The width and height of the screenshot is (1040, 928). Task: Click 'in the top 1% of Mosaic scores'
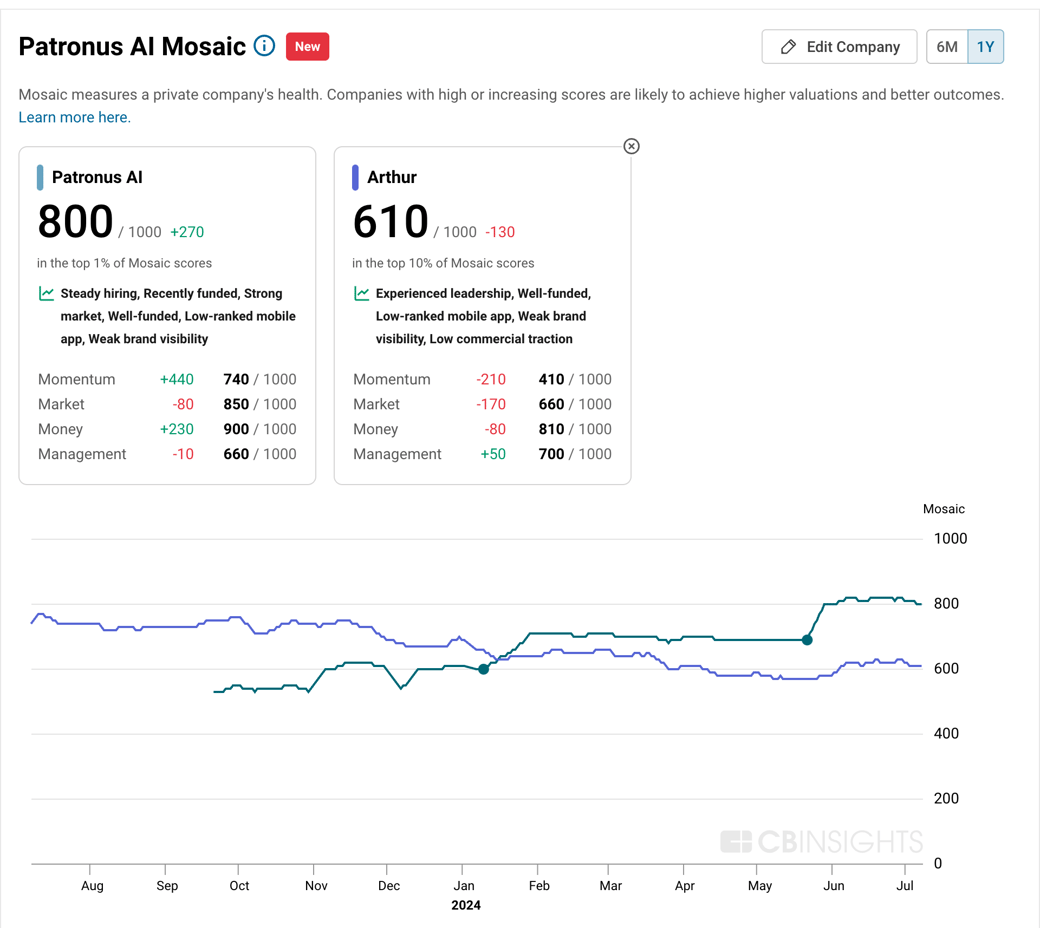tap(124, 263)
